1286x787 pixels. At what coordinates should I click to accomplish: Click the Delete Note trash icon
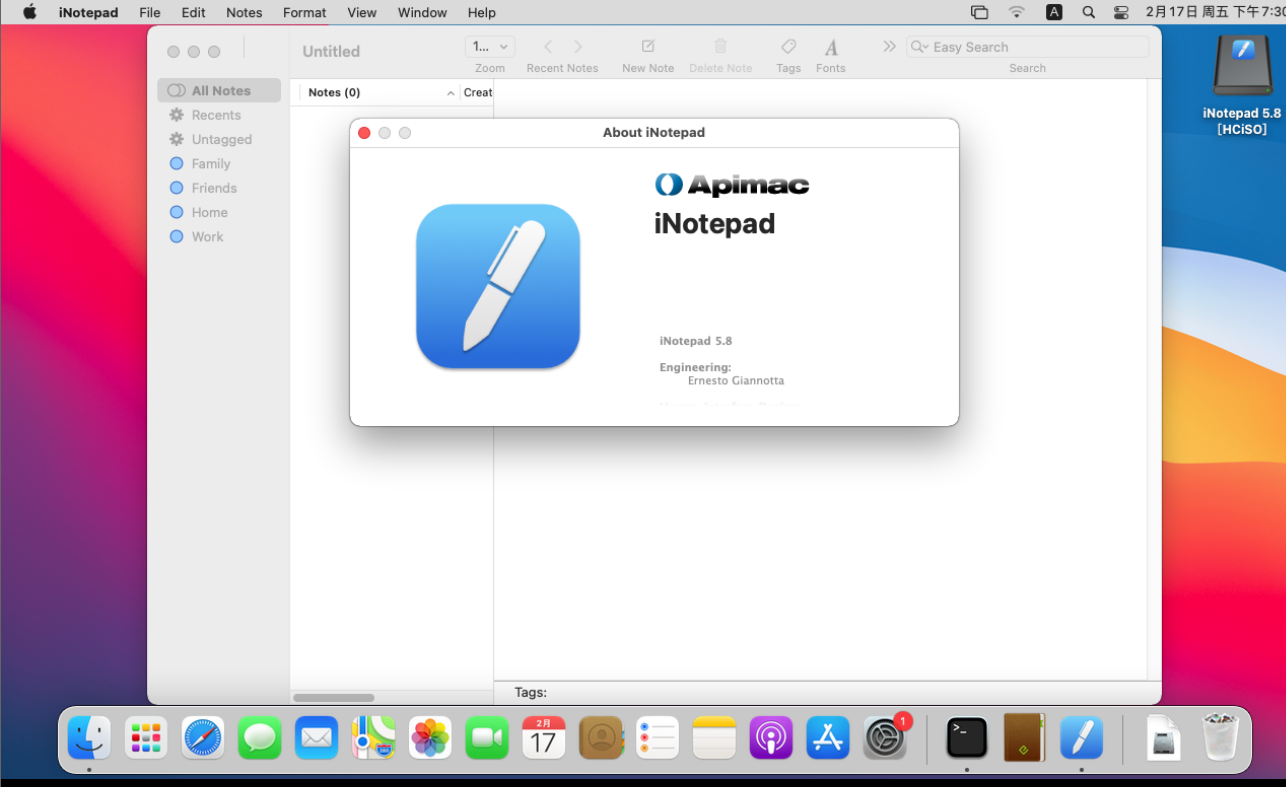pos(720,47)
